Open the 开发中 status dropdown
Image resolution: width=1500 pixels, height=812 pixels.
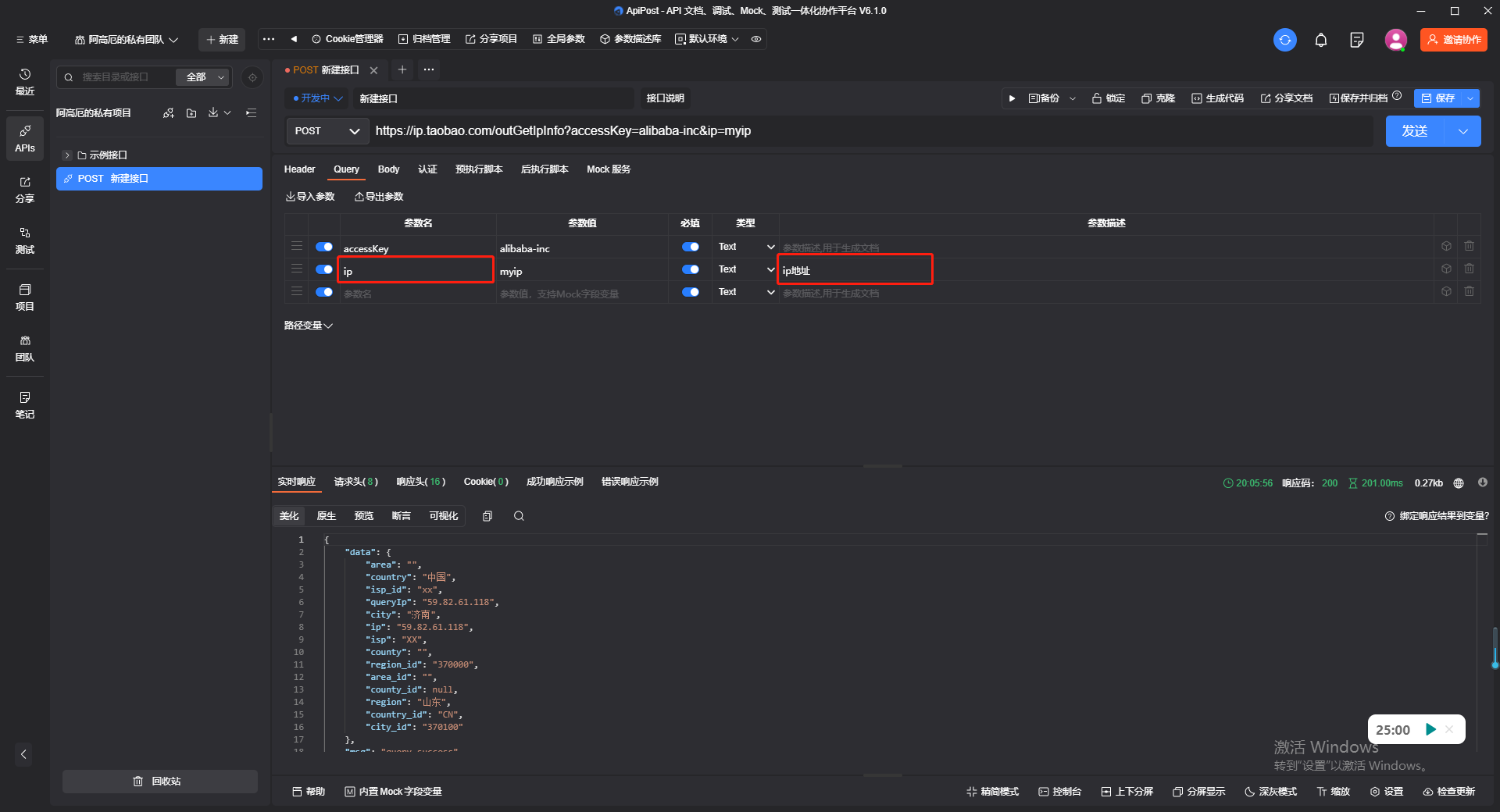pyautogui.click(x=318, y=98)
